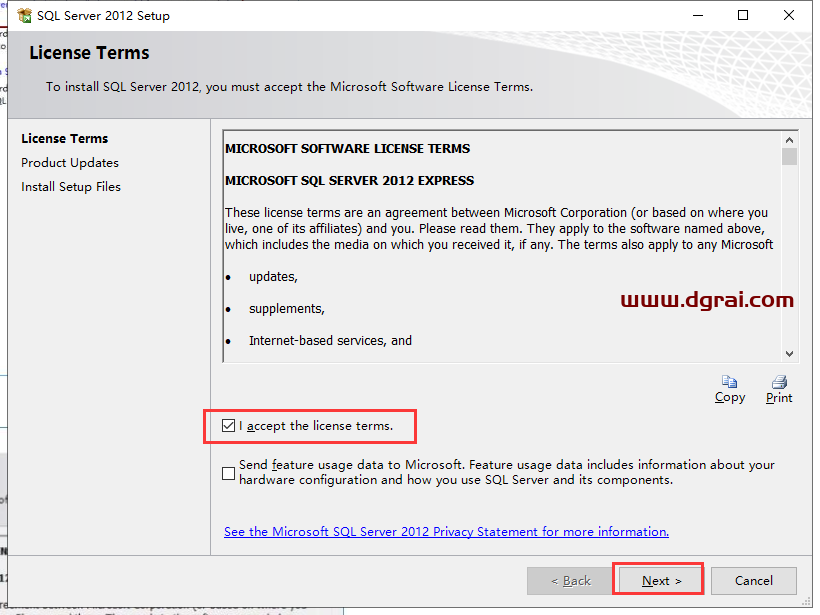Select Install Setup Files step in sidebar
The height and width of the screenshot is (615, 820).
[71, 187]
